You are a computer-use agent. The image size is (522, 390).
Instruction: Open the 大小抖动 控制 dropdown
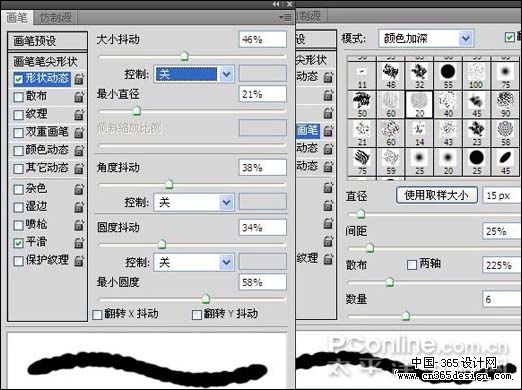[x=194, y=74]
